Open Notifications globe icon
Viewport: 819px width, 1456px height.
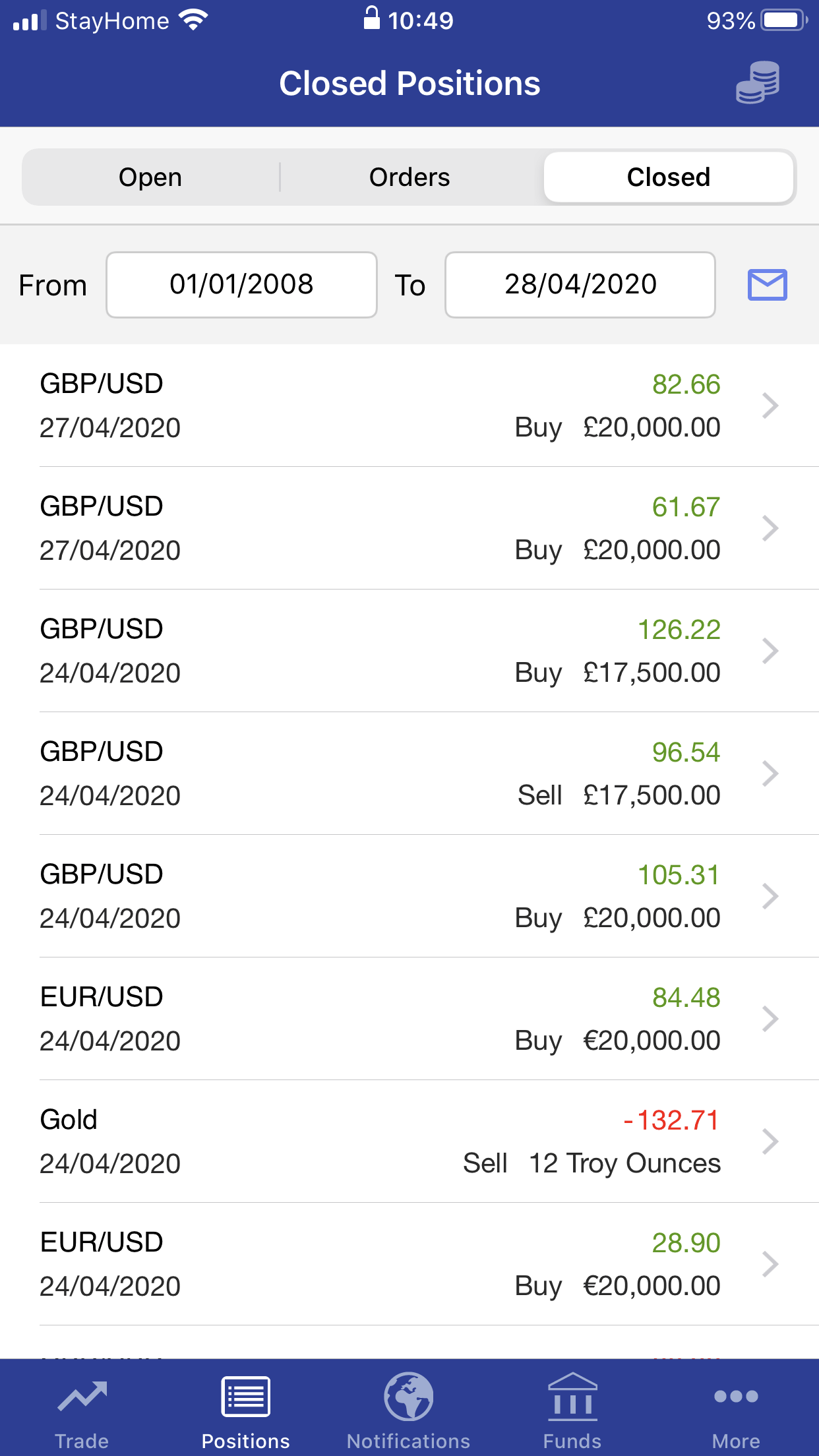click(409, 1396)
